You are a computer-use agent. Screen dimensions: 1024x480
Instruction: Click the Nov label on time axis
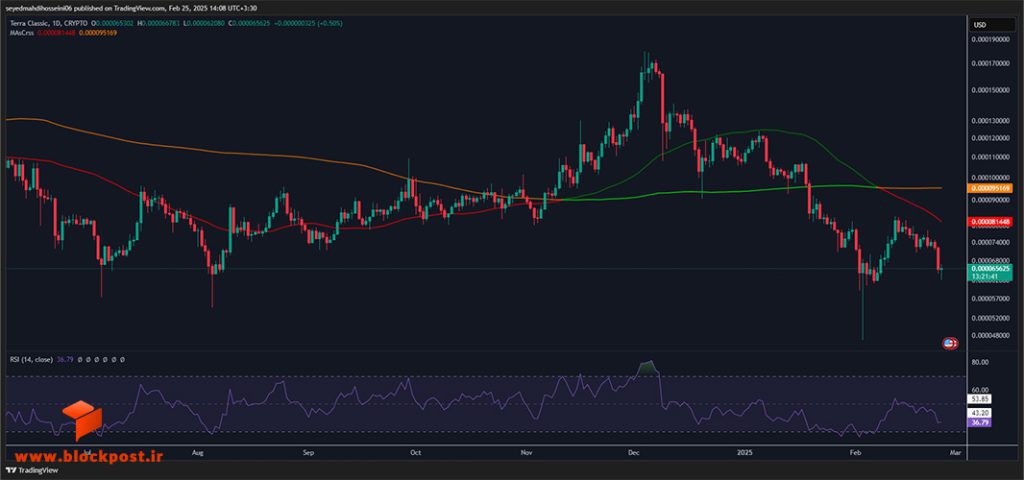coord(528,452)
